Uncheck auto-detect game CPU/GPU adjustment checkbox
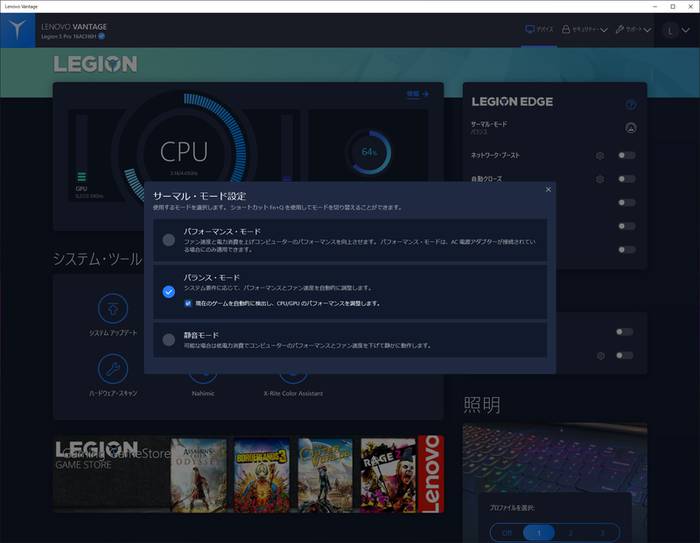This screenshot has height=543, width=700. pyautogui.click(x=188, y=303)
